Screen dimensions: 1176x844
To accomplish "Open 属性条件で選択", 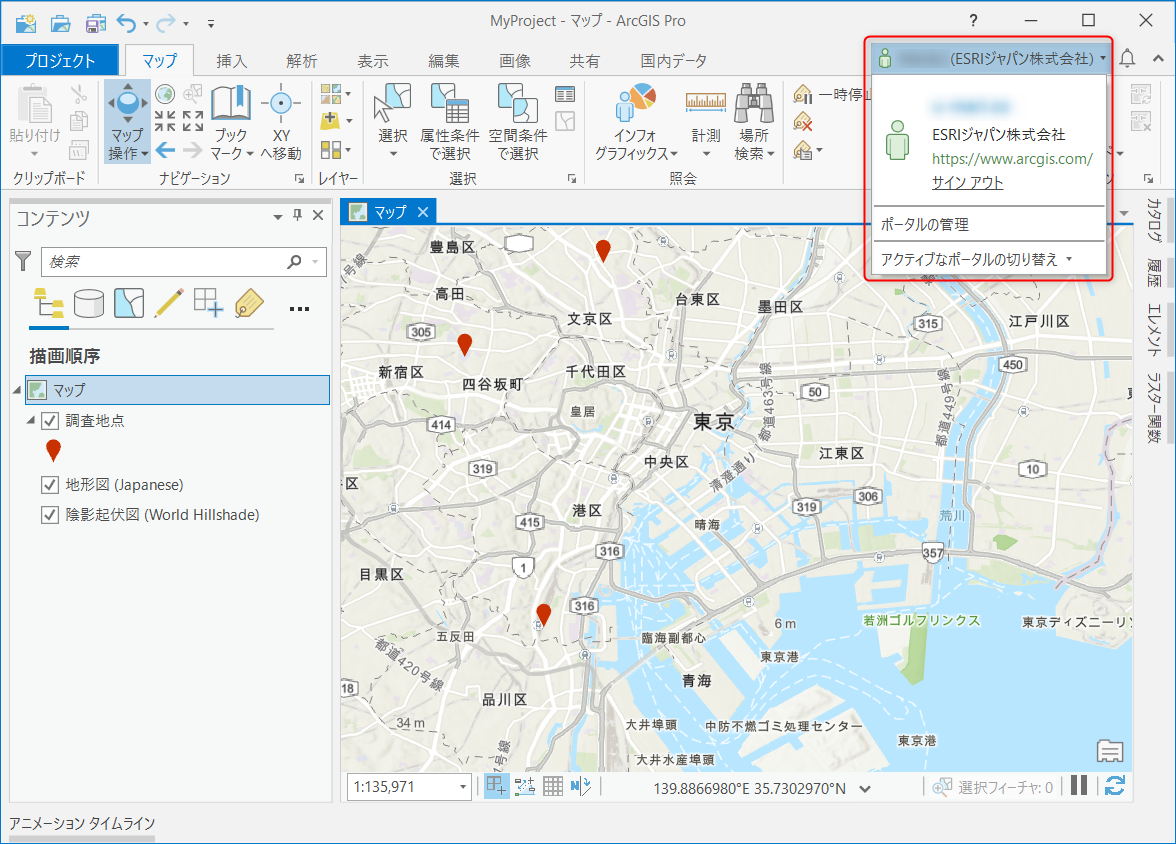I will pos(450,121).
